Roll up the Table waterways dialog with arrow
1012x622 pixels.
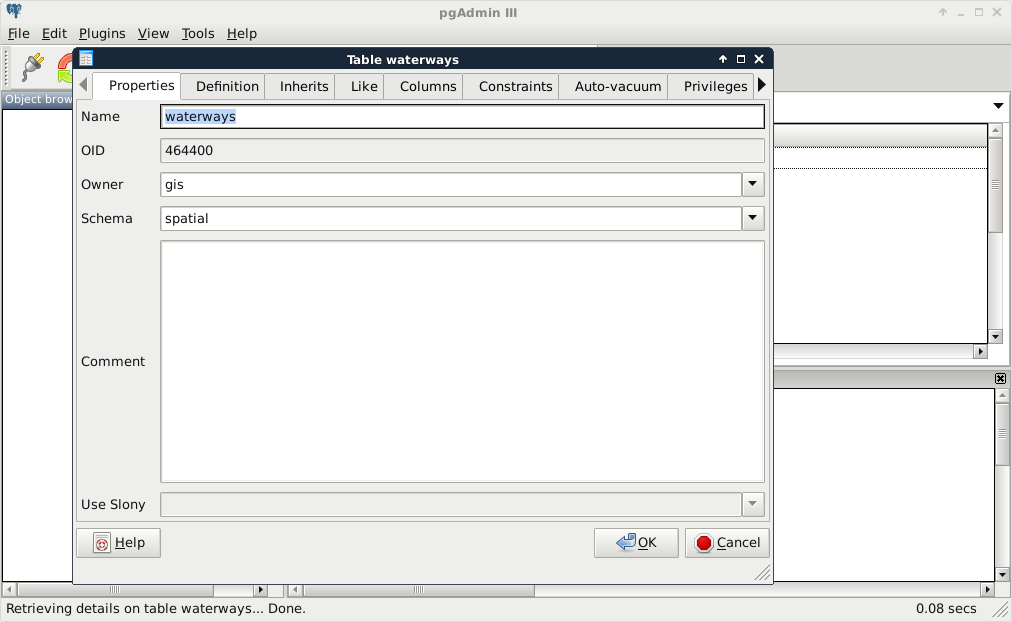tap(723, 59)
